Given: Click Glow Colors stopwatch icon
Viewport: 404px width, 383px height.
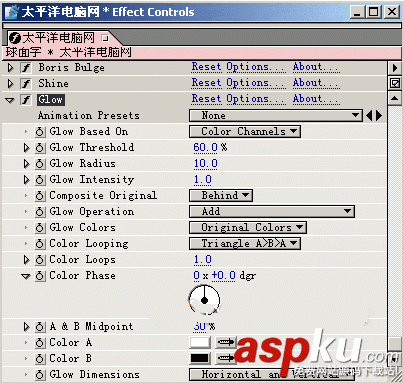Looking at the screenshot, I should 40,228.
